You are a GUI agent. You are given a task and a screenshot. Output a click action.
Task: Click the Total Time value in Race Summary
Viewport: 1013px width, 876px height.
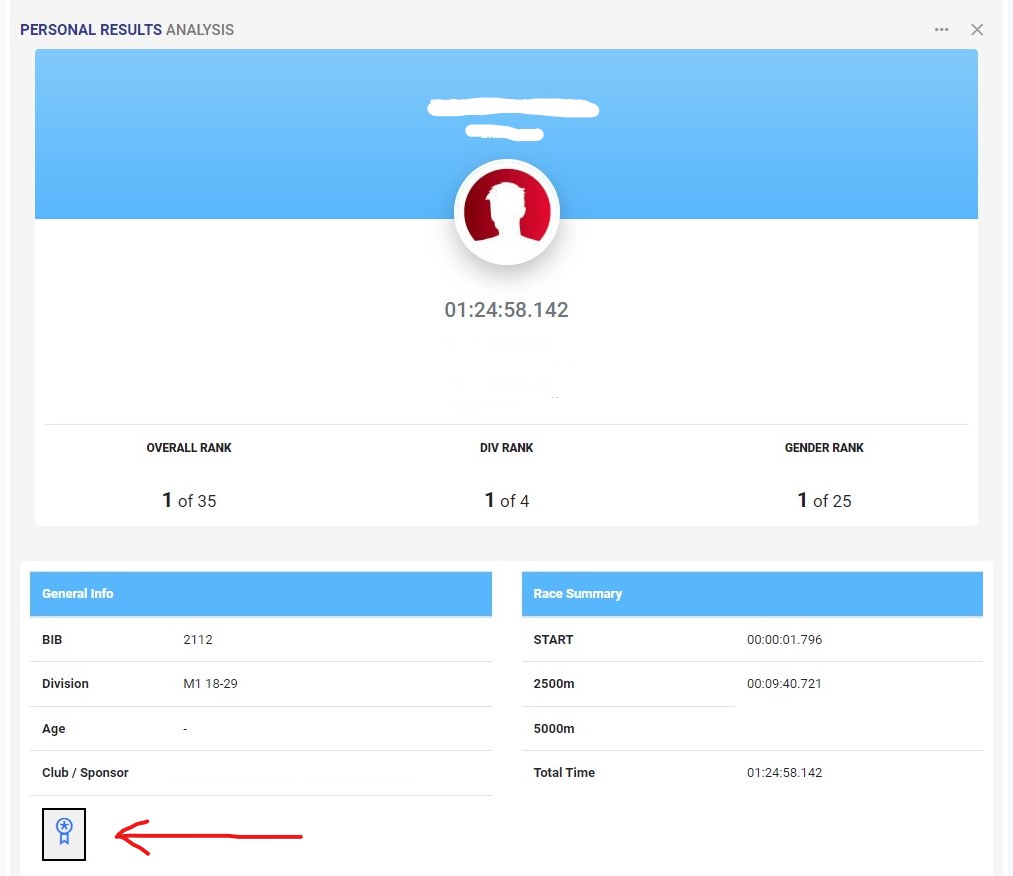coord(784,773)
